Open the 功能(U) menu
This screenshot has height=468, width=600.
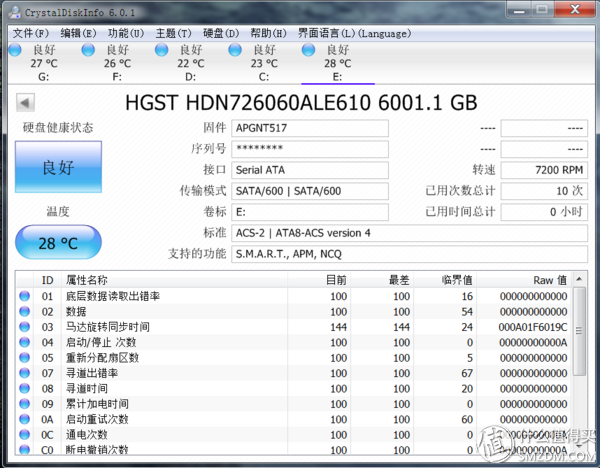[x=126, y=34]
